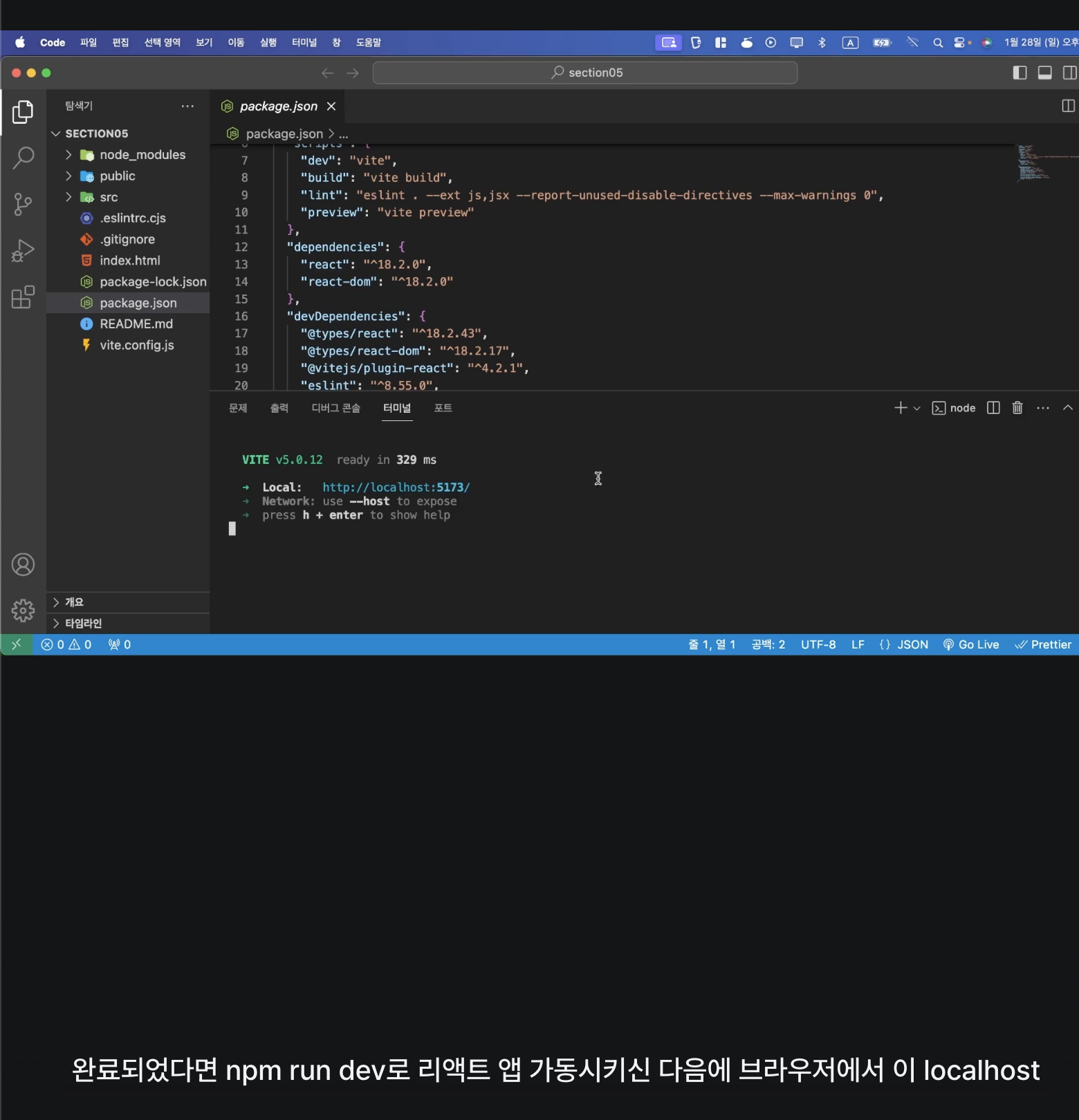This screenshot has height=1120, width=1079.
Task: Click the section05 command center search box
Action: [585, 73]
